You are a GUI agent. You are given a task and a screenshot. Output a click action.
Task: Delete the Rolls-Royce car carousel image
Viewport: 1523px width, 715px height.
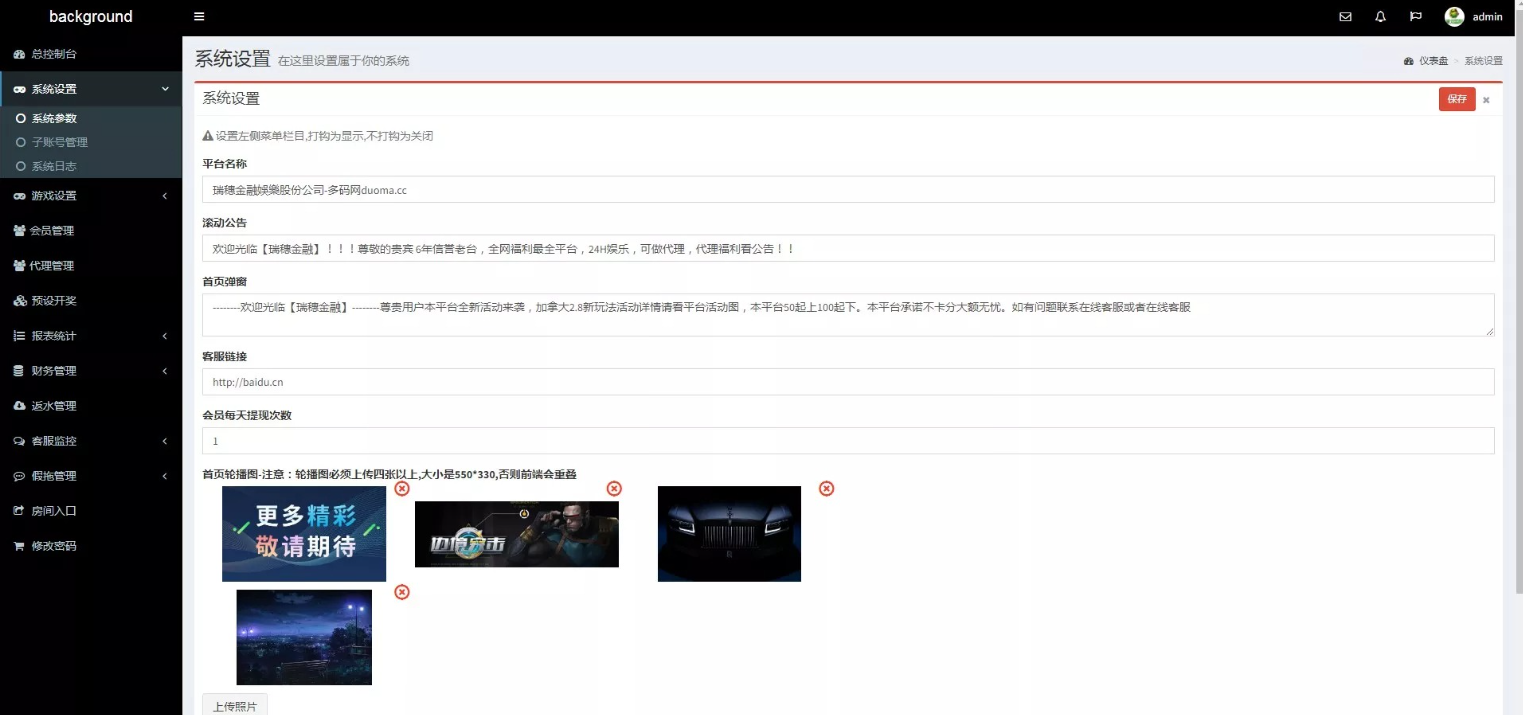point(826,489)
